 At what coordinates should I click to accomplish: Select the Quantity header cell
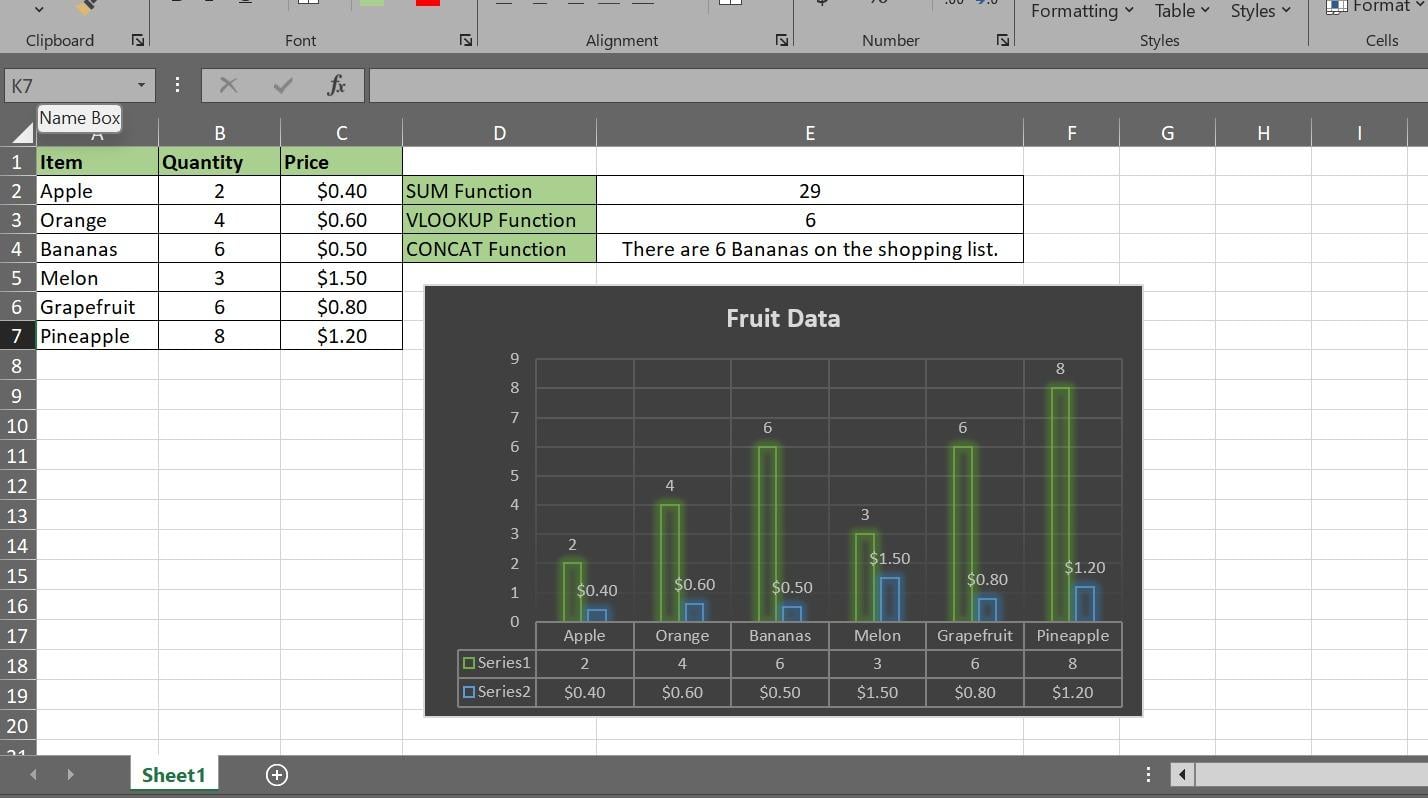219,162
